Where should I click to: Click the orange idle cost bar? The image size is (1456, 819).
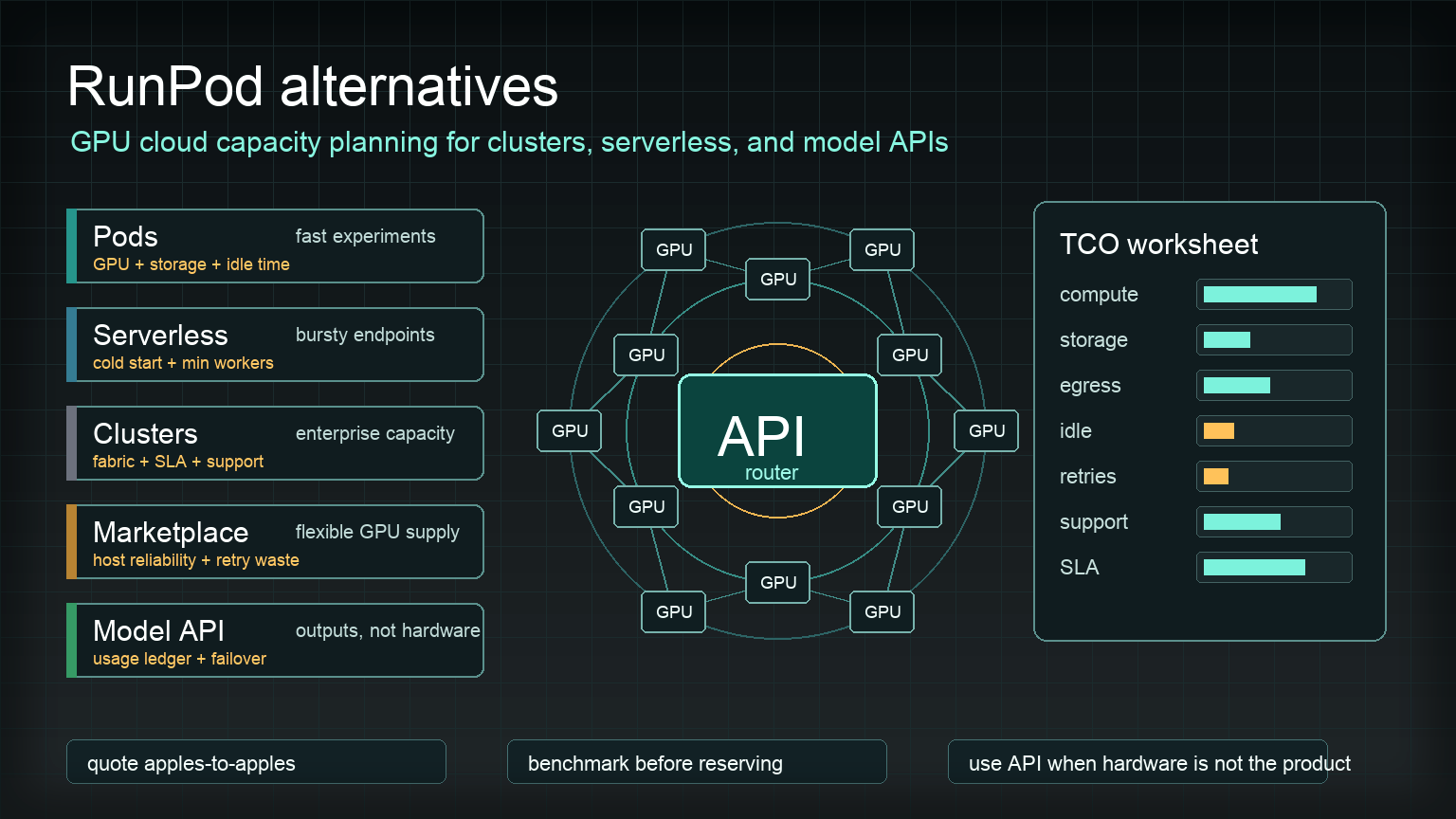tap(1219, 430)
